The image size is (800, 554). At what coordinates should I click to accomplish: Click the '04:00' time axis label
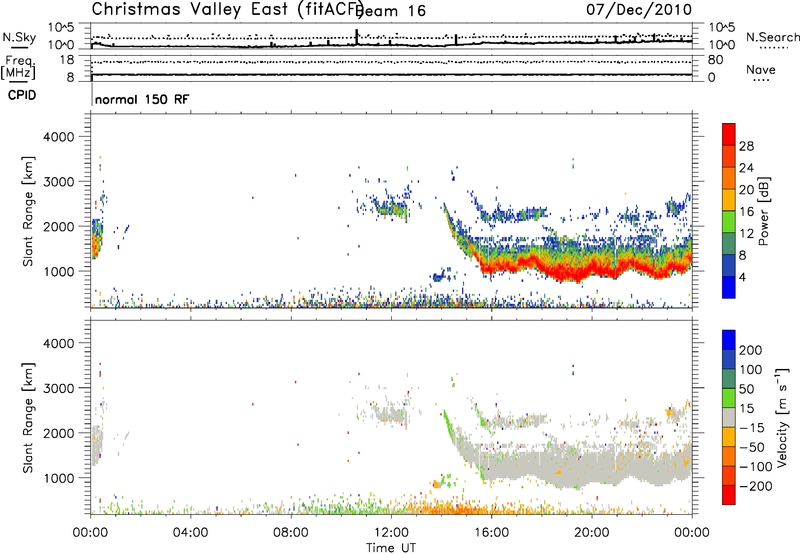[x=190, y=533]
